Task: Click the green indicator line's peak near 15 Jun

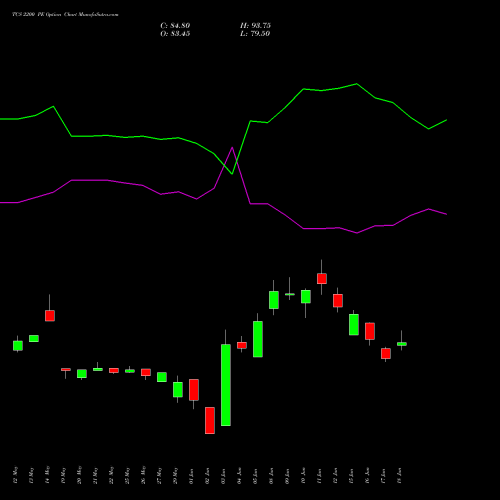Action: [x=357, y=84]
